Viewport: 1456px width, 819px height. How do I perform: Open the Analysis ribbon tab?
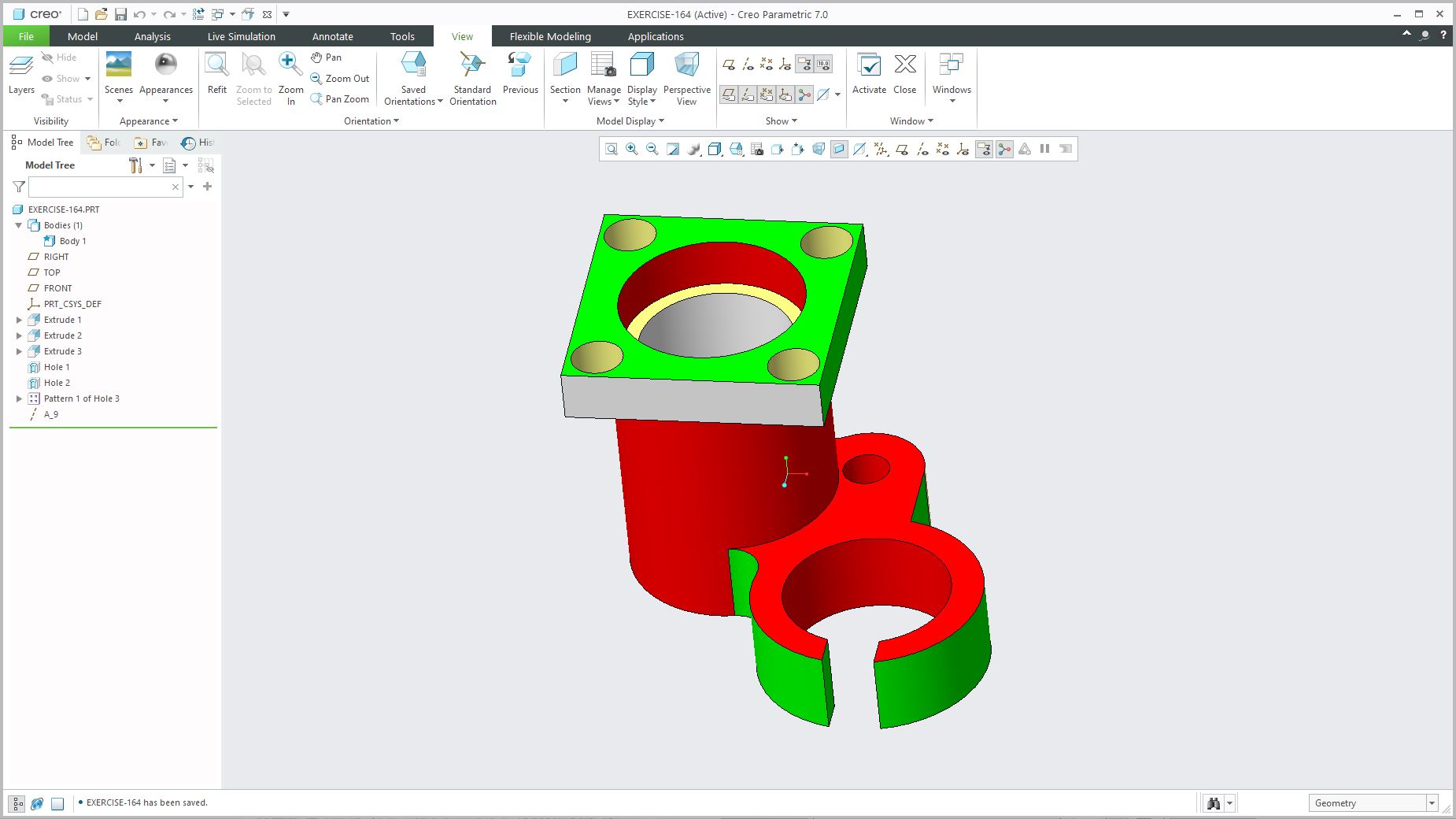(x=153, y=36)
